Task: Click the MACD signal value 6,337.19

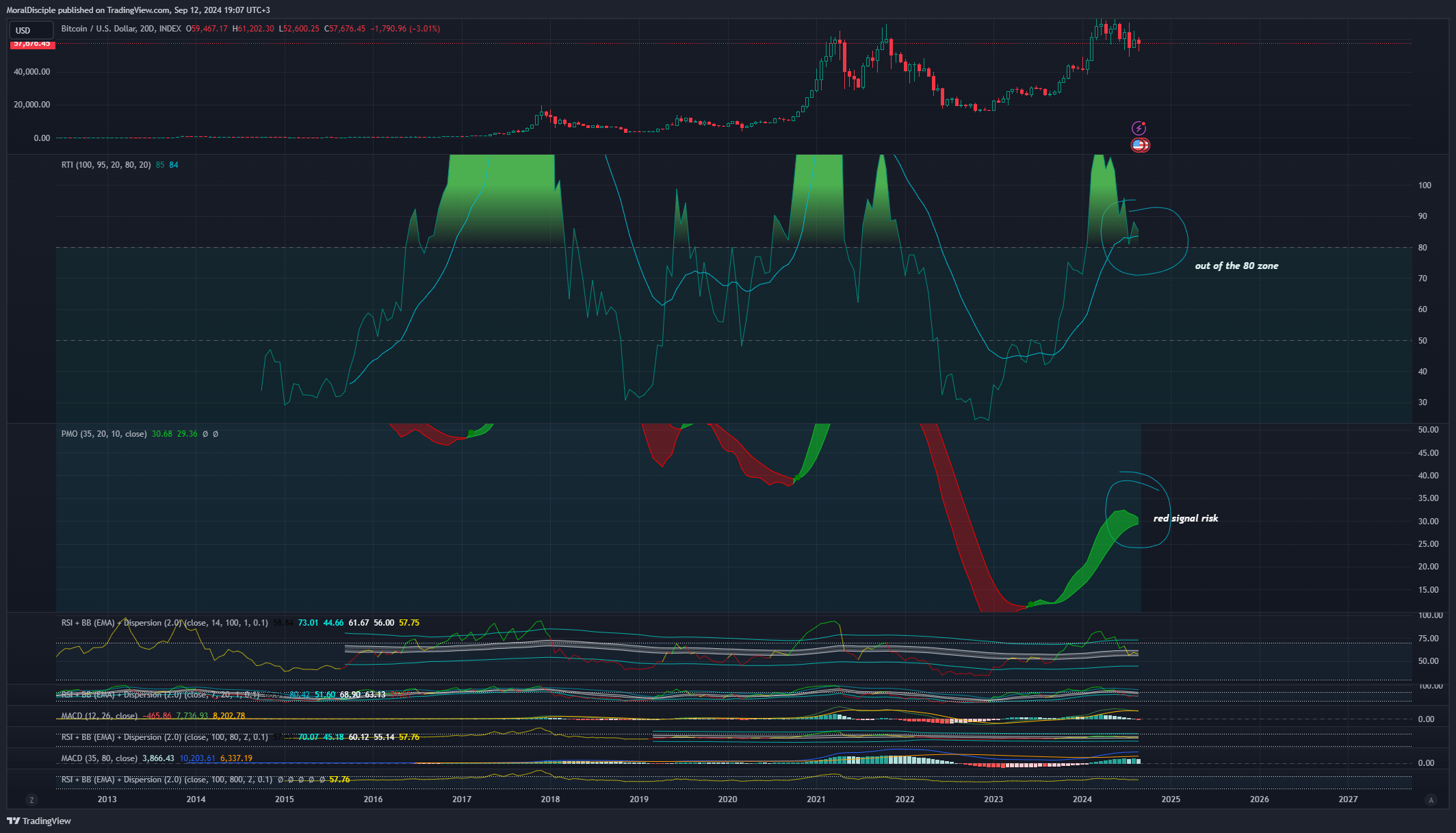Action: click(x=236, y=758)
